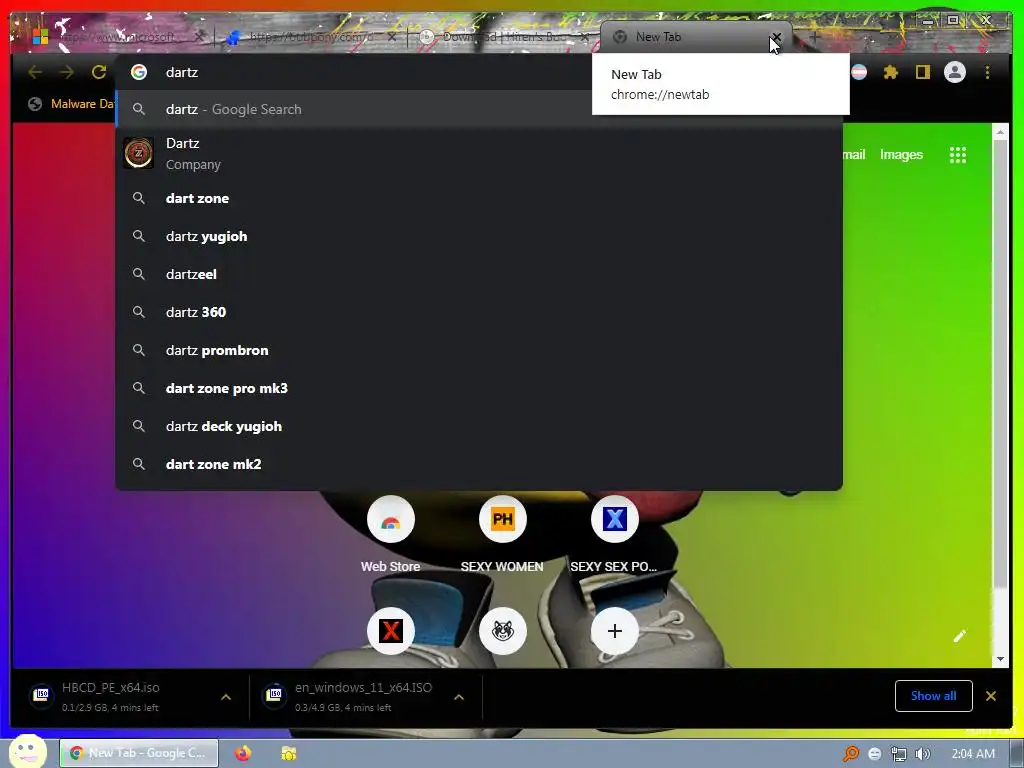The image size is (1024, 768).
Task: Click the orange magnifier tray icon
Action: pyautogui.click(x=850, y=754)
